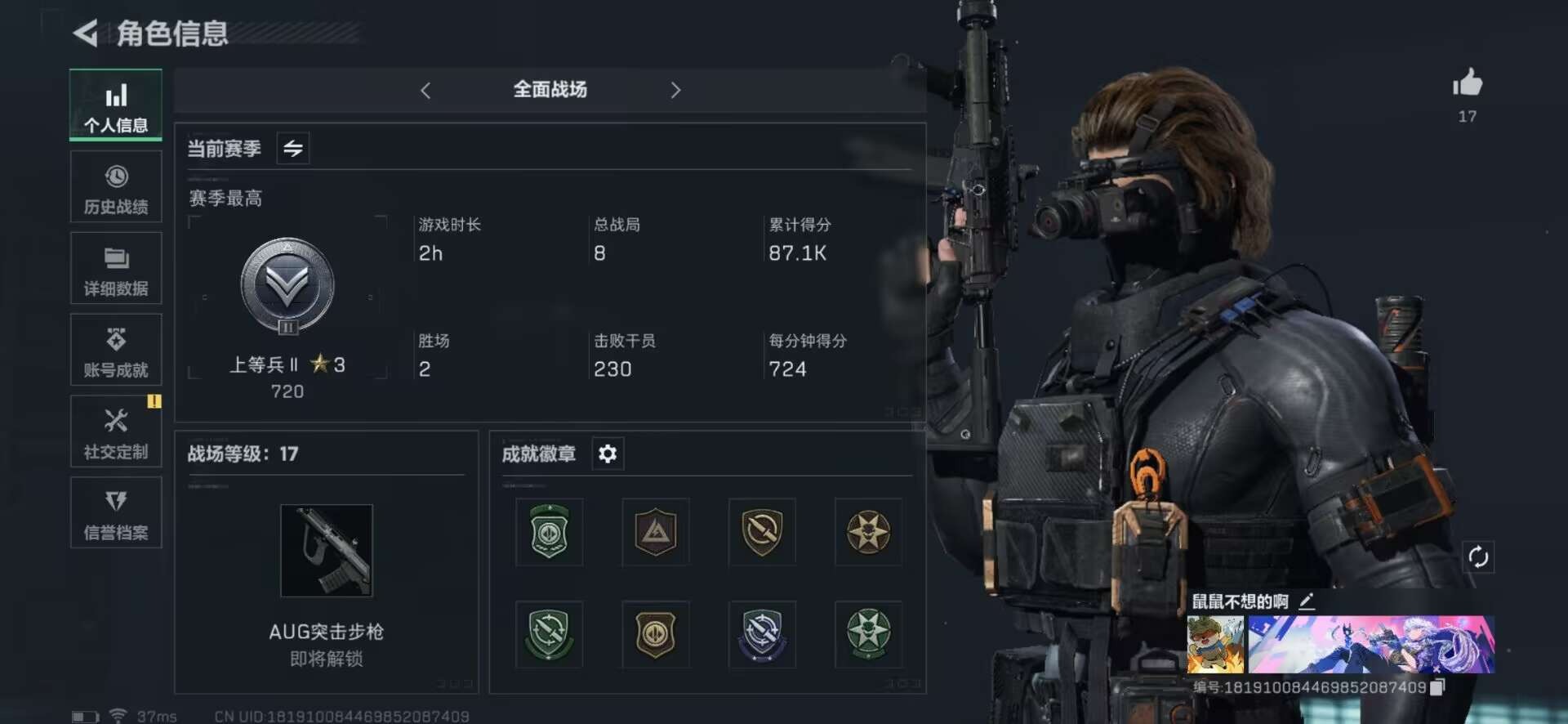Open the 社交定制 section with the alert badge
Screen dimensions: 1568x724
pos(116,431)
